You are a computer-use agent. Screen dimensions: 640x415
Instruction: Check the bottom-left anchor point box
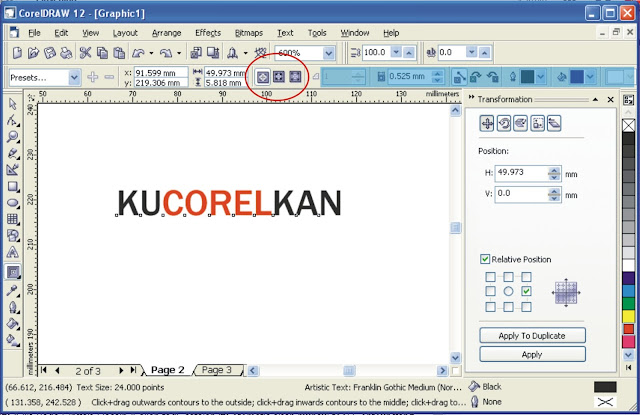pos(491,306)
